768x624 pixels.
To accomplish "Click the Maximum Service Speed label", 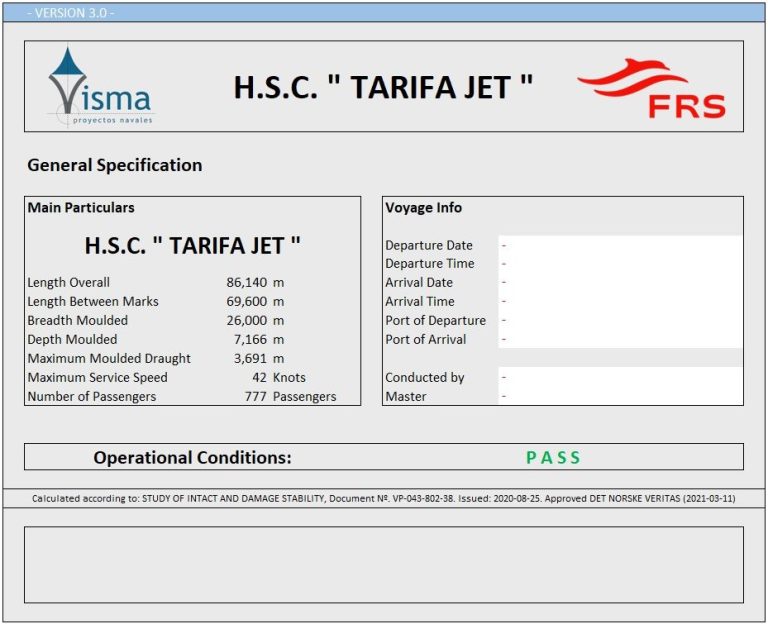I will pyautogui.click(x=97, y=378).
